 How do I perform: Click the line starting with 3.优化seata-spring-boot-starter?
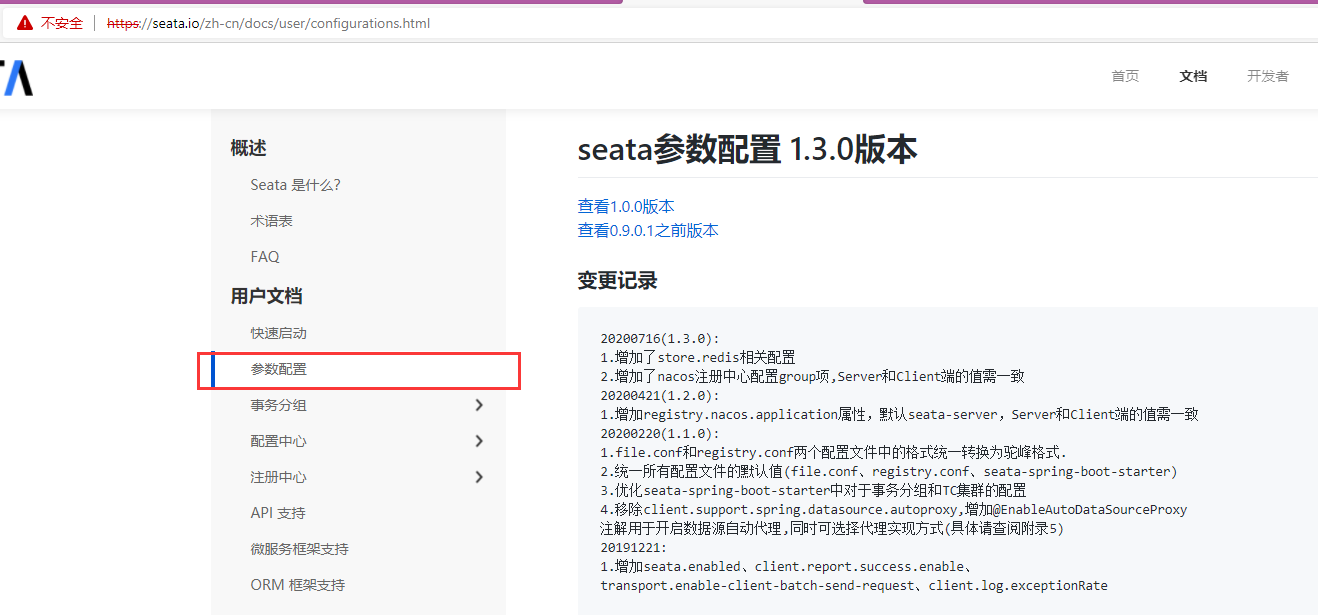(813, 491)
